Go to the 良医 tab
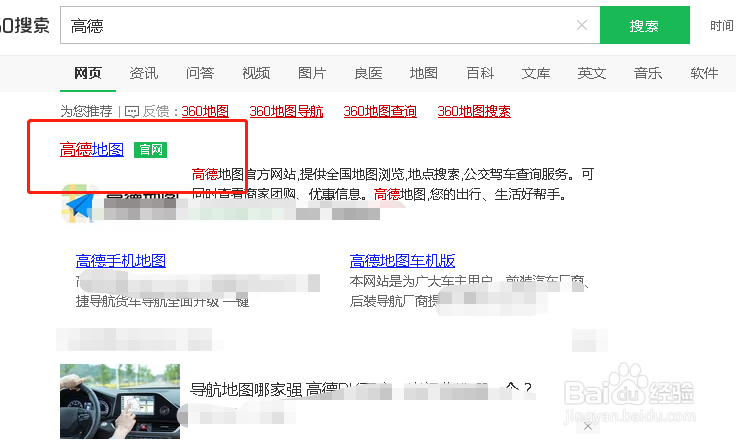Screen dimensions: 736x441 (x=368, y=73)
